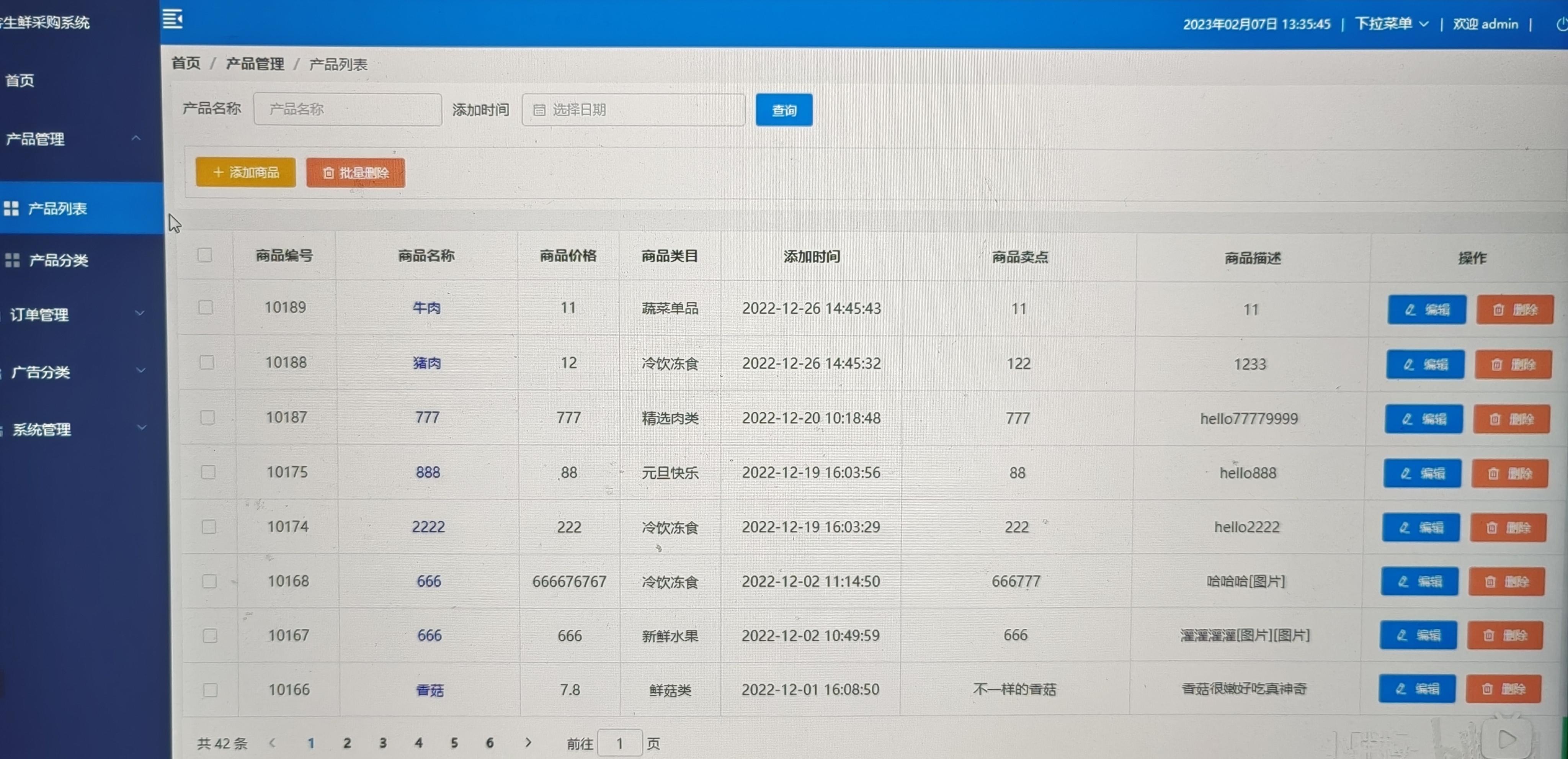Viewport: 1568px width, 759px height.
Task: Click 产品管理 in the breadcrumb
Action: [x=255, y=64]
